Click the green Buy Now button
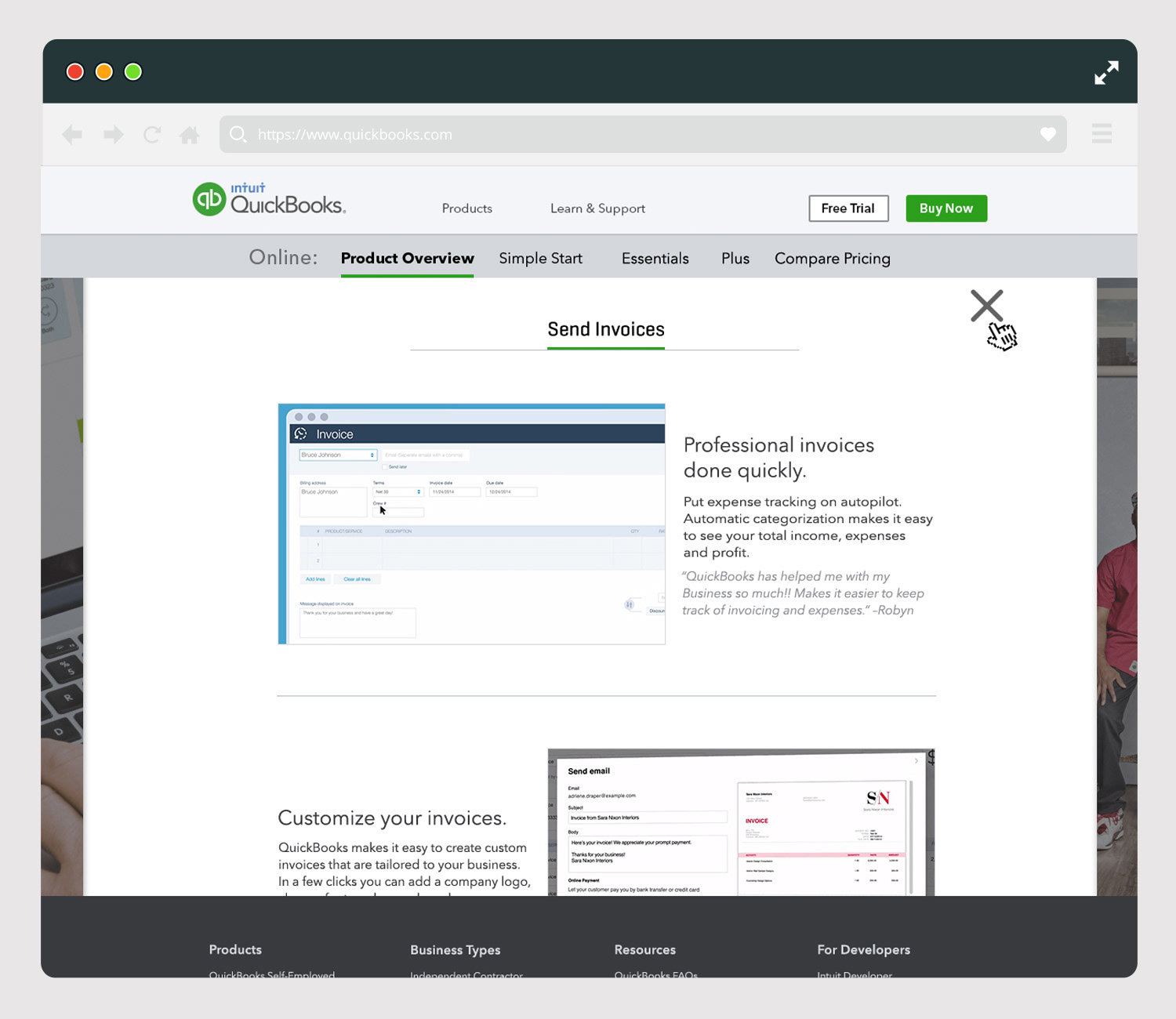 (946, 209)
